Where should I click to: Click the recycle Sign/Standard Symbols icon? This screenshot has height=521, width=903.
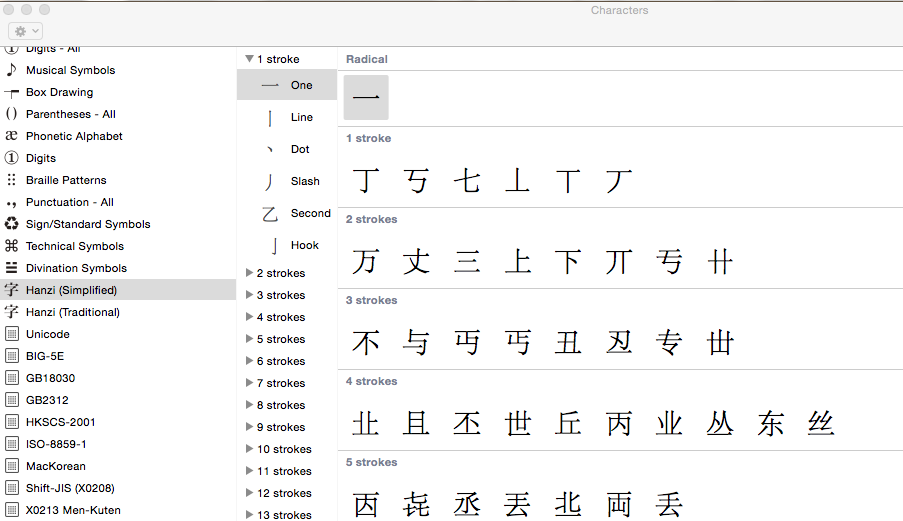pyautogui.click(x=12, y=224)
